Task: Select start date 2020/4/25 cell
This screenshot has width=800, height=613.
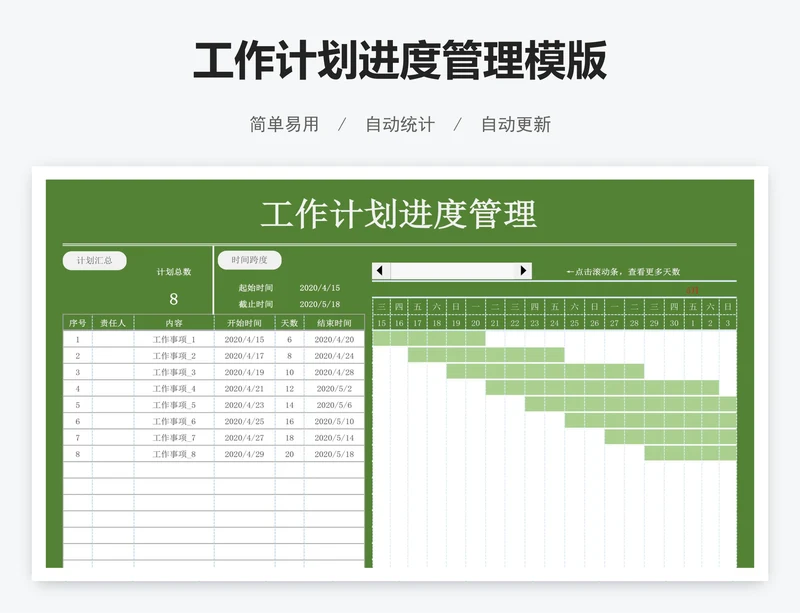Action: coord(244,421)
